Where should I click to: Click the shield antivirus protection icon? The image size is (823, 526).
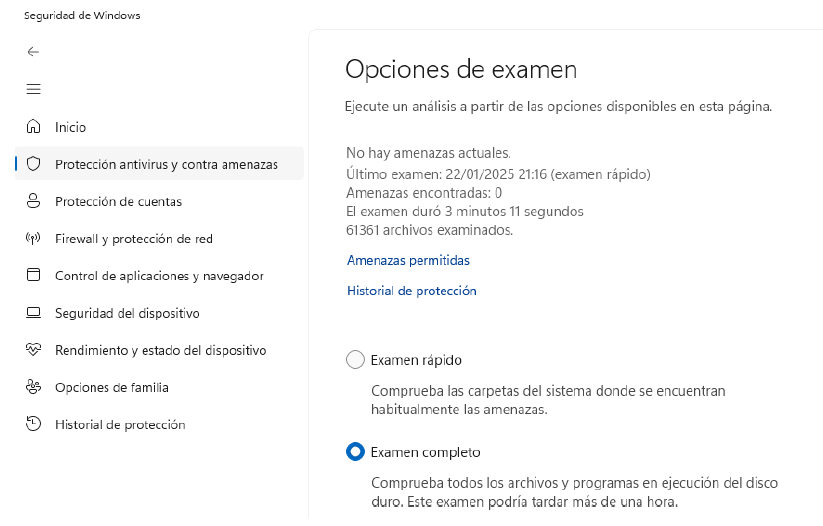point(33,164)
